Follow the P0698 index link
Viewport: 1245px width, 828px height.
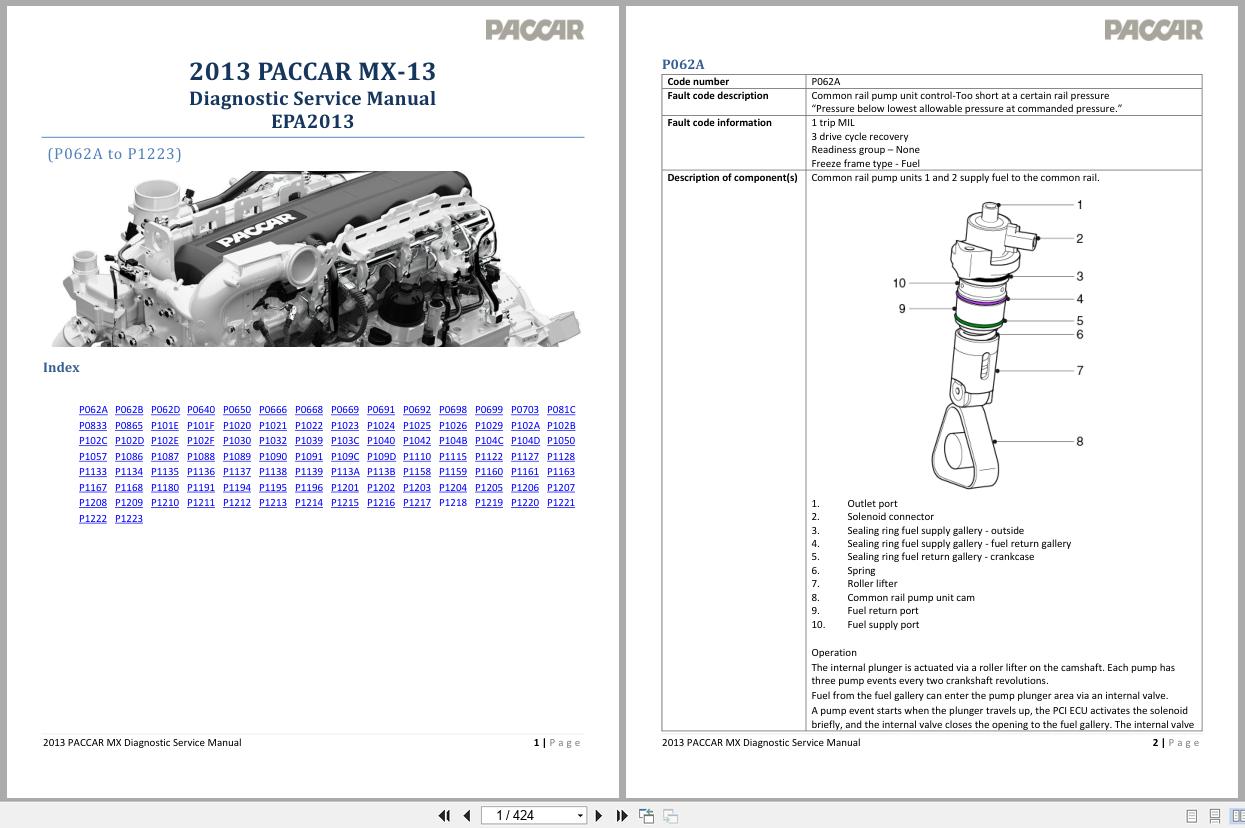[x=453, y=410]
